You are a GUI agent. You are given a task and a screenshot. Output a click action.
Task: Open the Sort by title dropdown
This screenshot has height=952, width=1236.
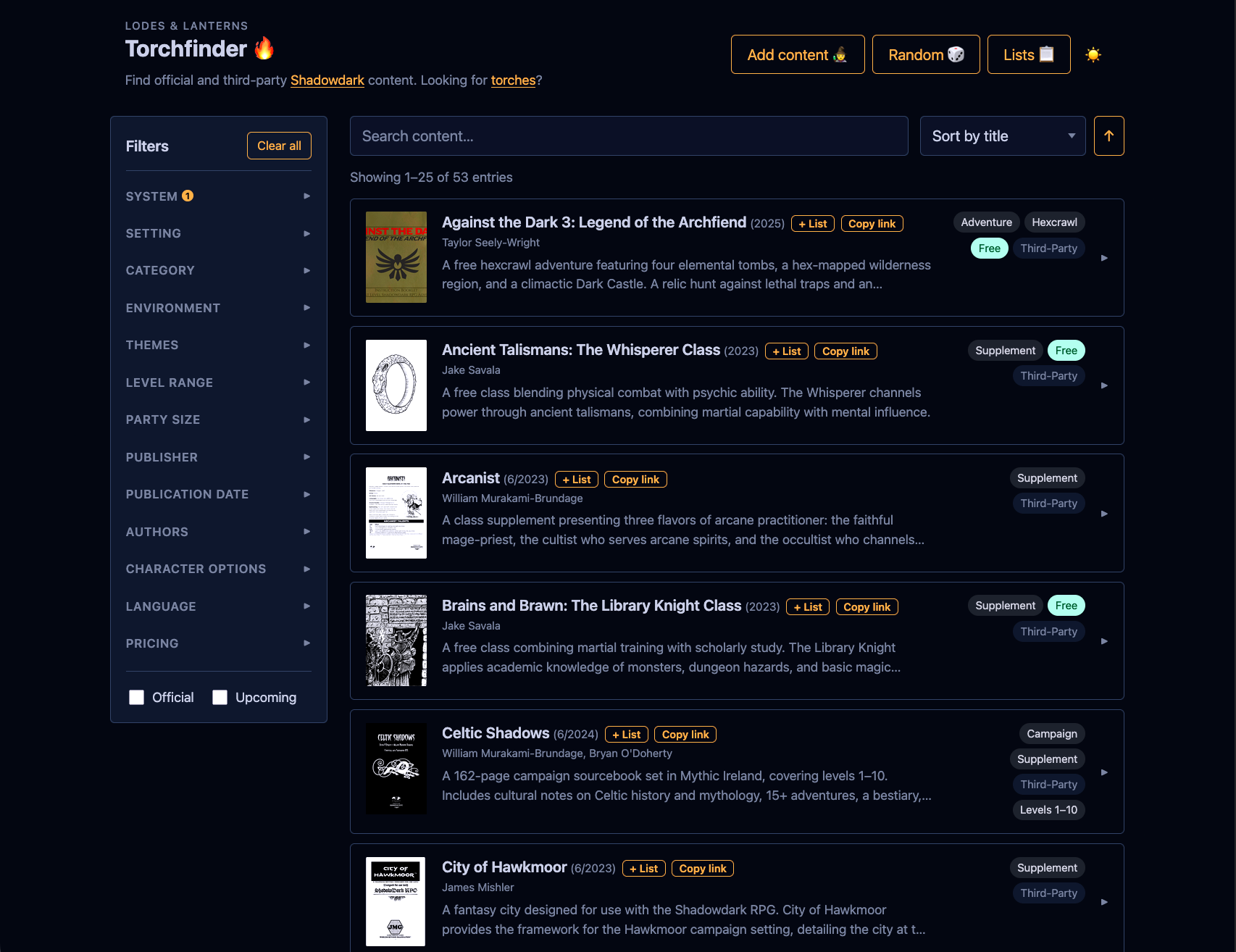[x=1003, y=136]
